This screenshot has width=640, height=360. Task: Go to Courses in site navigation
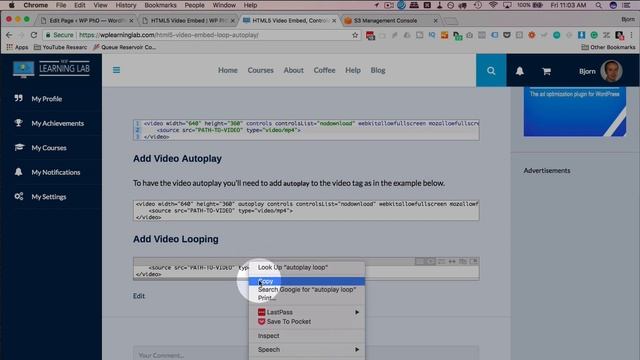260,70
